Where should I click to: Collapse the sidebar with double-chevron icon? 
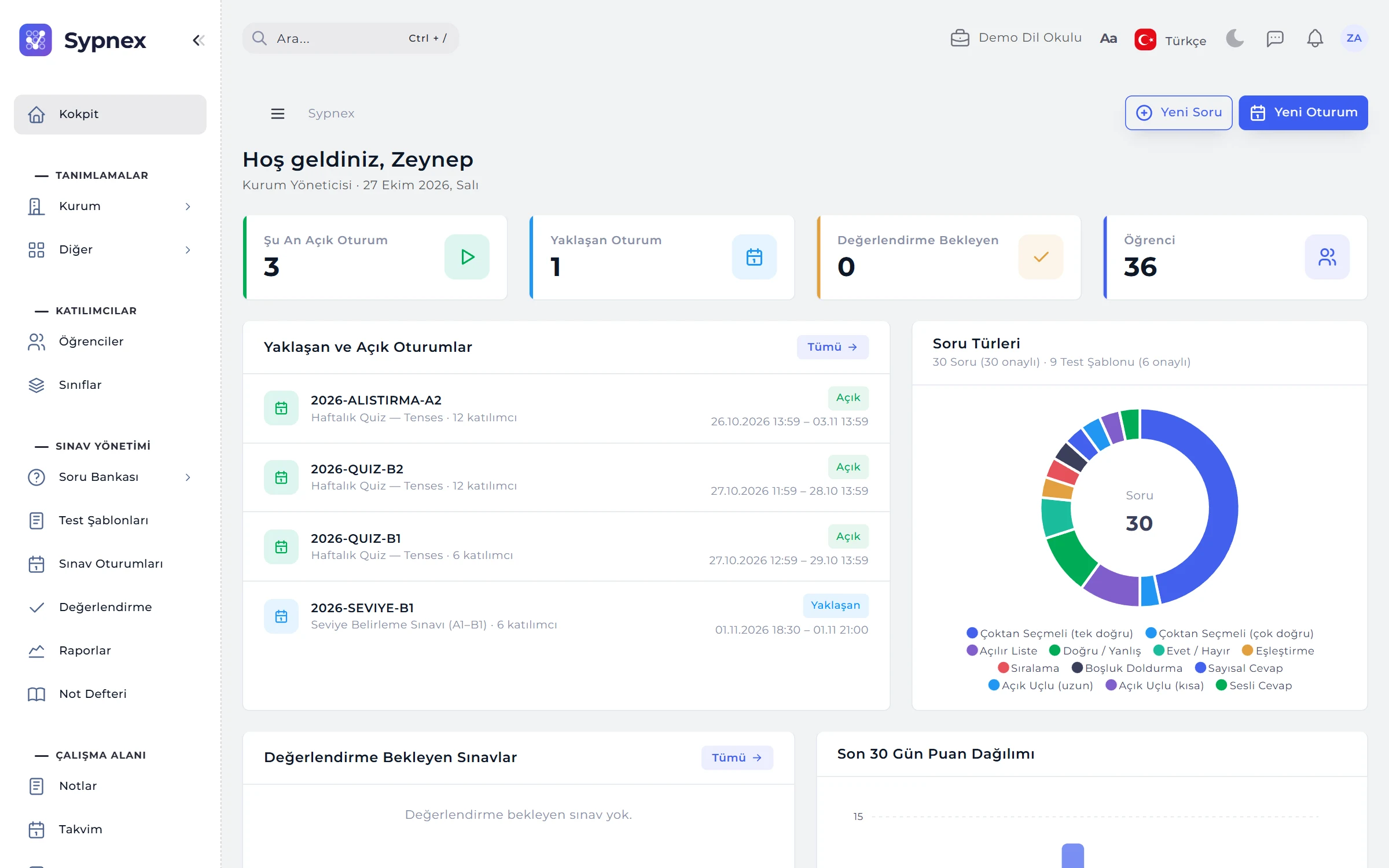coord(199,41)
